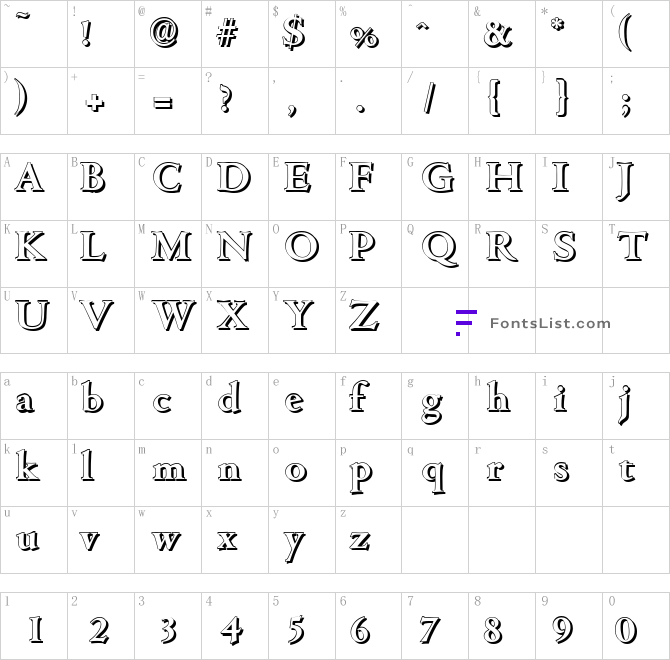
Task: Select the uppercase W glyph preview
Action: (174, 315)
